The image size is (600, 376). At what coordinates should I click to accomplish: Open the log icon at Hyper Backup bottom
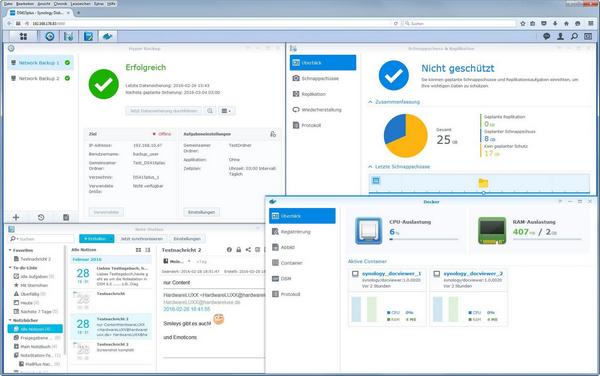coord(66,217)
